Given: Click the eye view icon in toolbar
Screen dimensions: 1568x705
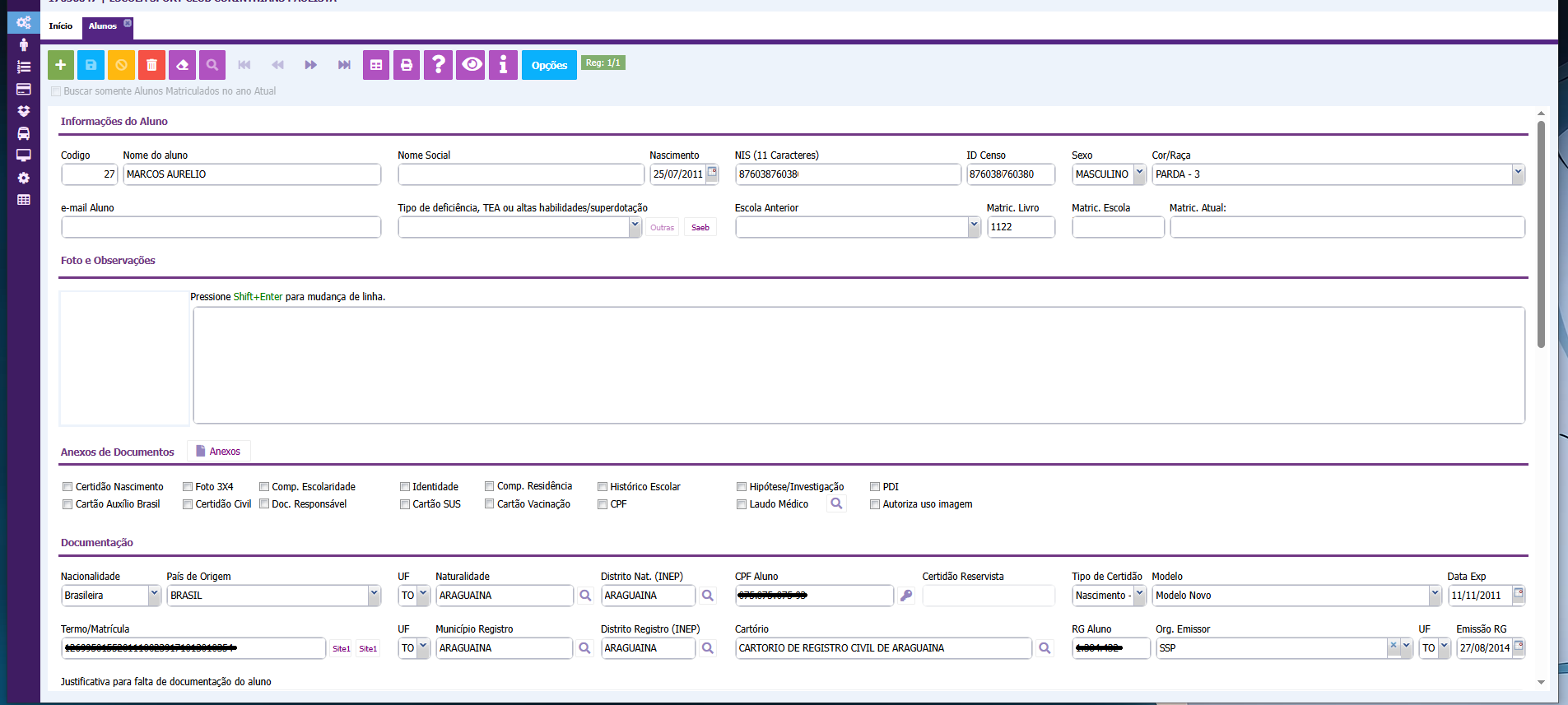Looking at the screenshot, I should coord(471,65).
